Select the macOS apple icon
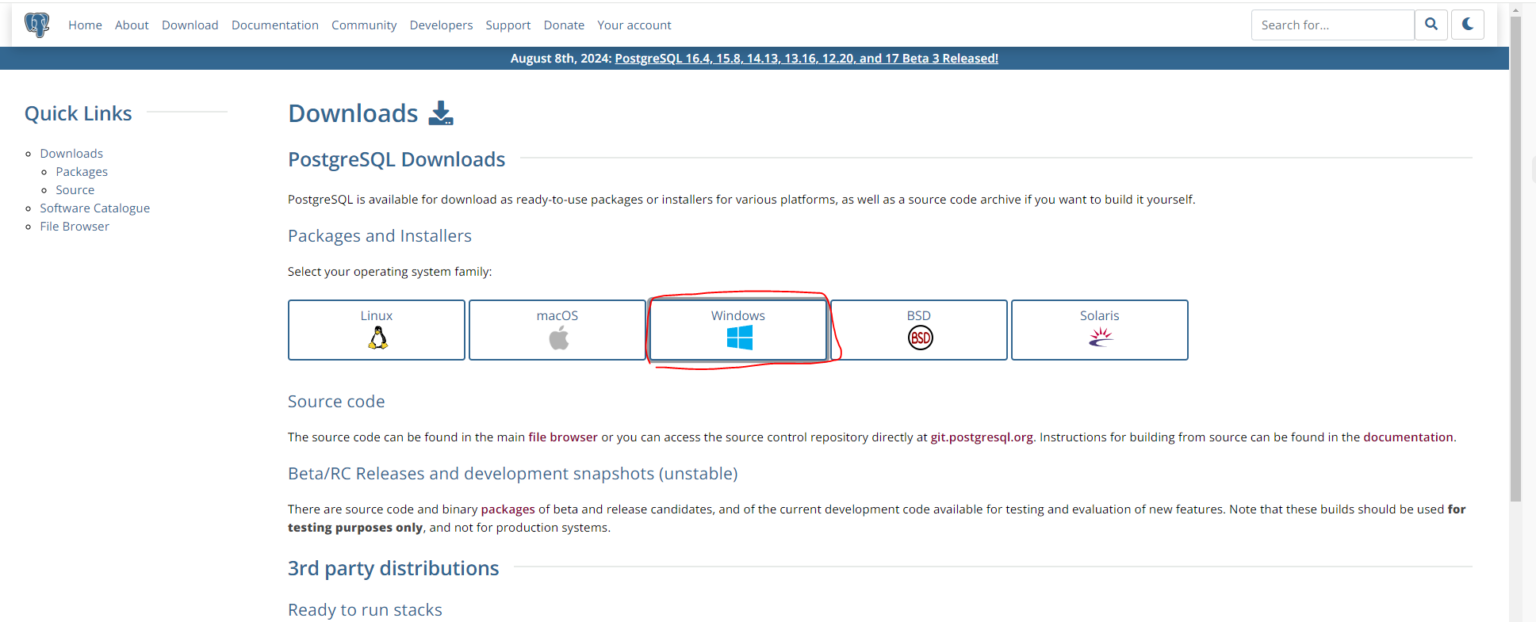This screenshot has width=1536, height=622. (558, 338)
